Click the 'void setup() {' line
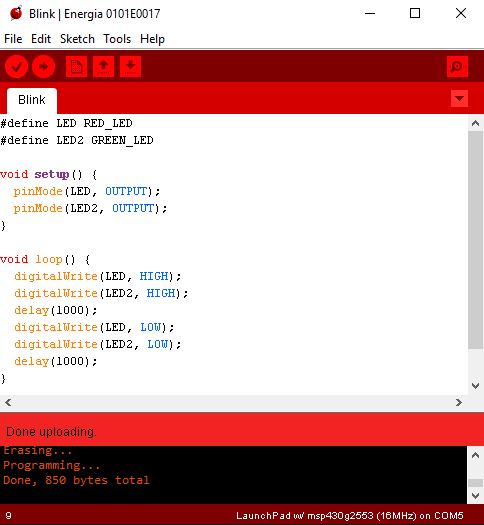The width and height of the screenshot is (484, 525). pos(49,174)
